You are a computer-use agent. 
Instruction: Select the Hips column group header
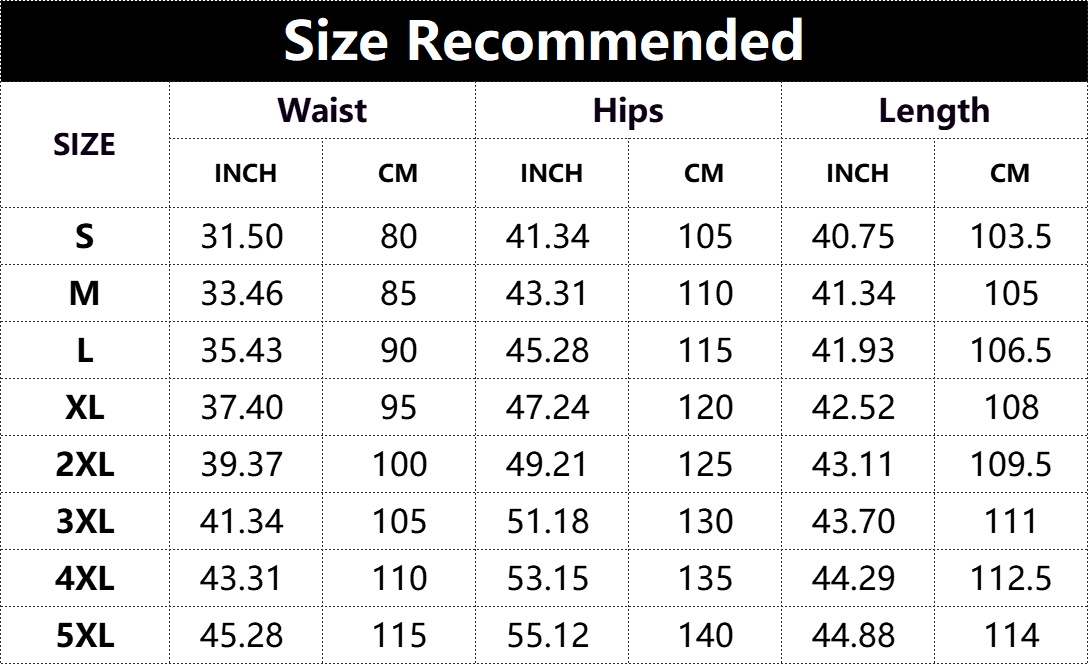pos(628,110)
